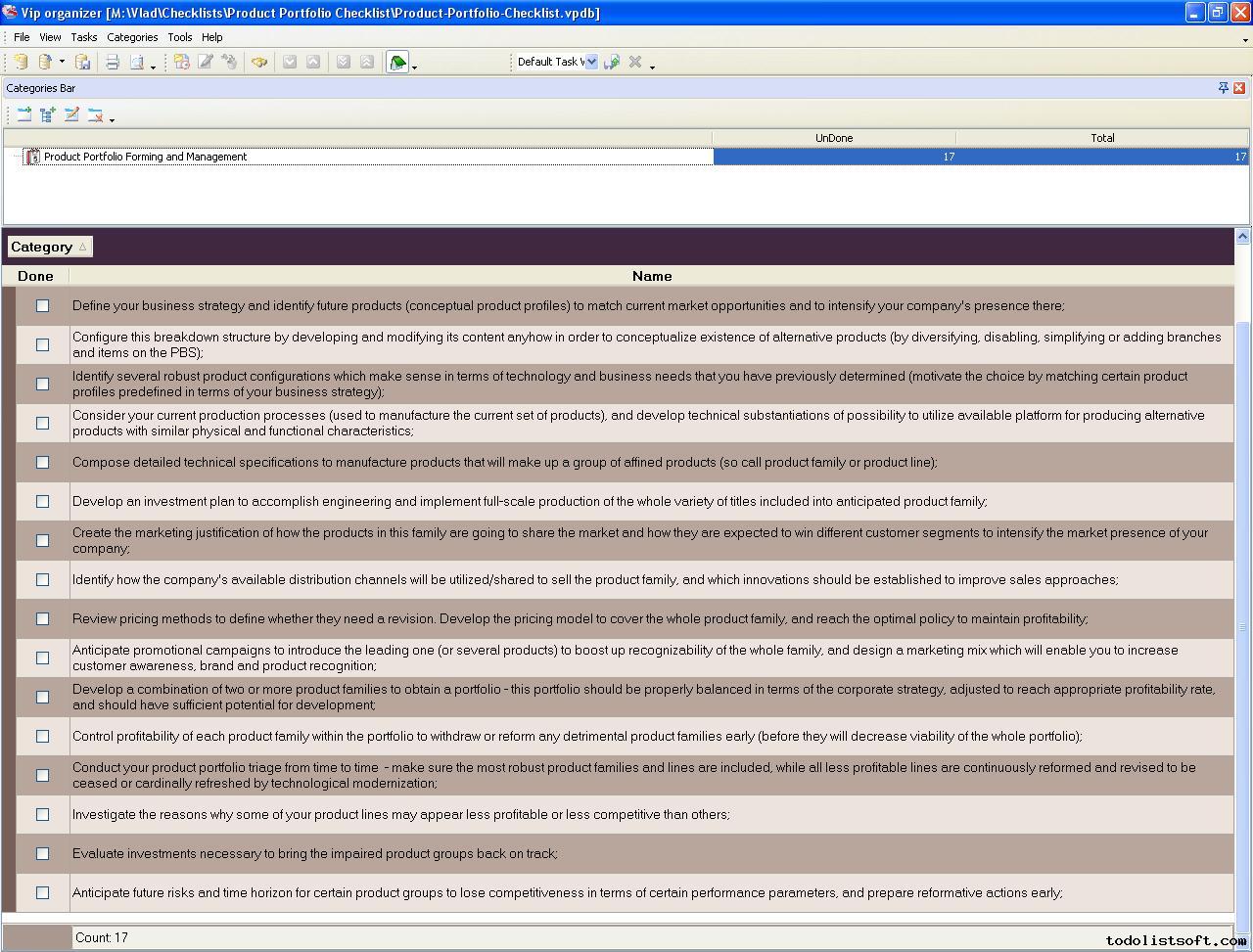This screenshot has height=952, width=1253.
Task: Click the Name column header
Action: pyautogui.click(x=651, y=276)
